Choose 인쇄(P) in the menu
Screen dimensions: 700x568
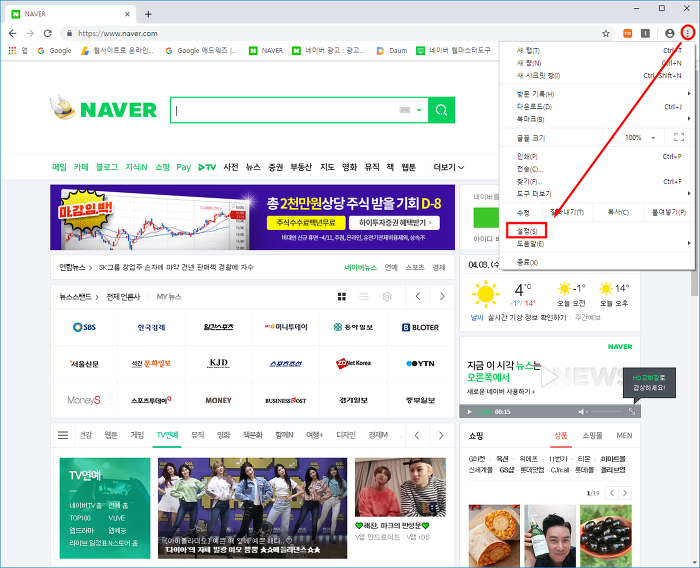point(597,156)
